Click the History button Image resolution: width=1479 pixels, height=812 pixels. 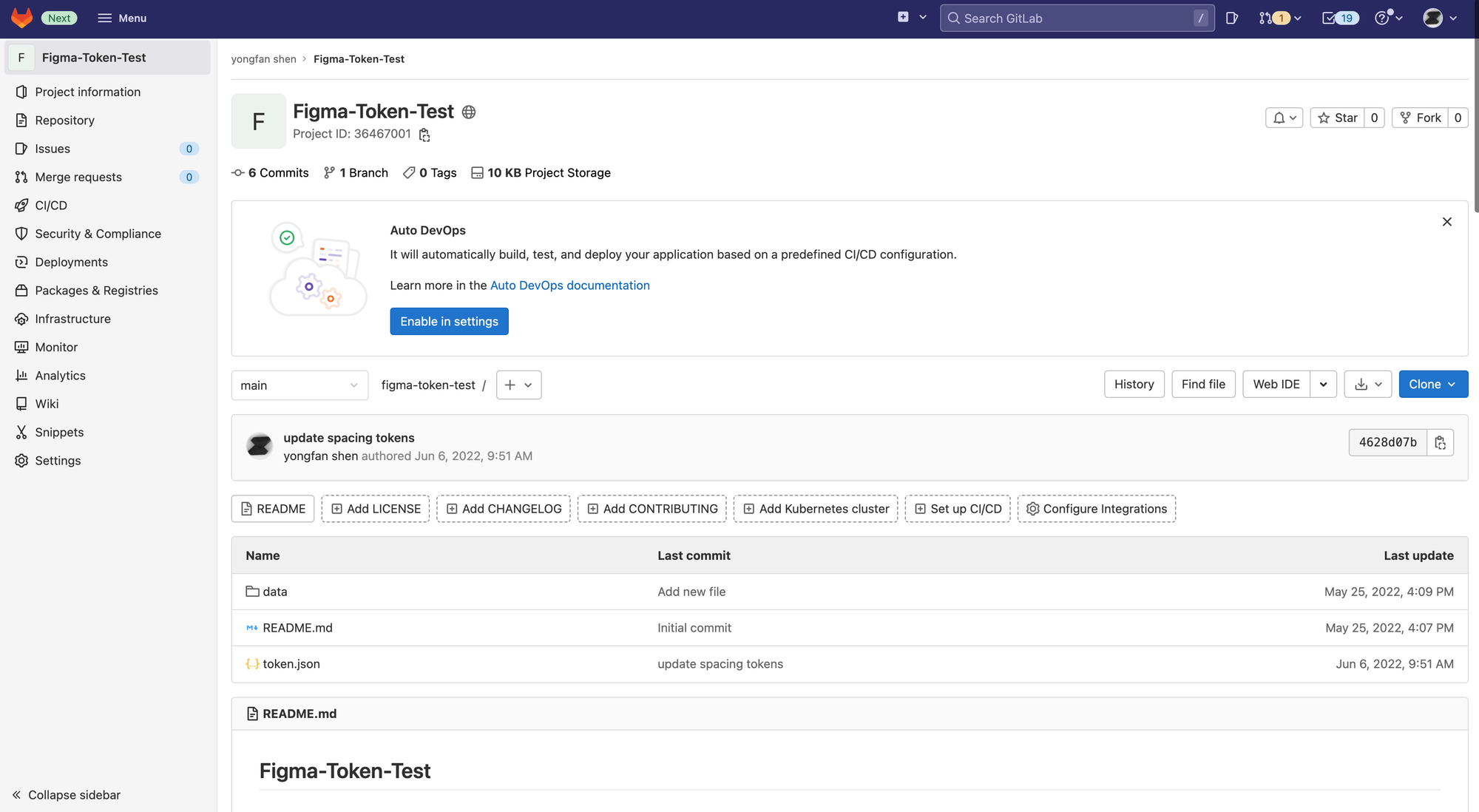coord(1134,384)
